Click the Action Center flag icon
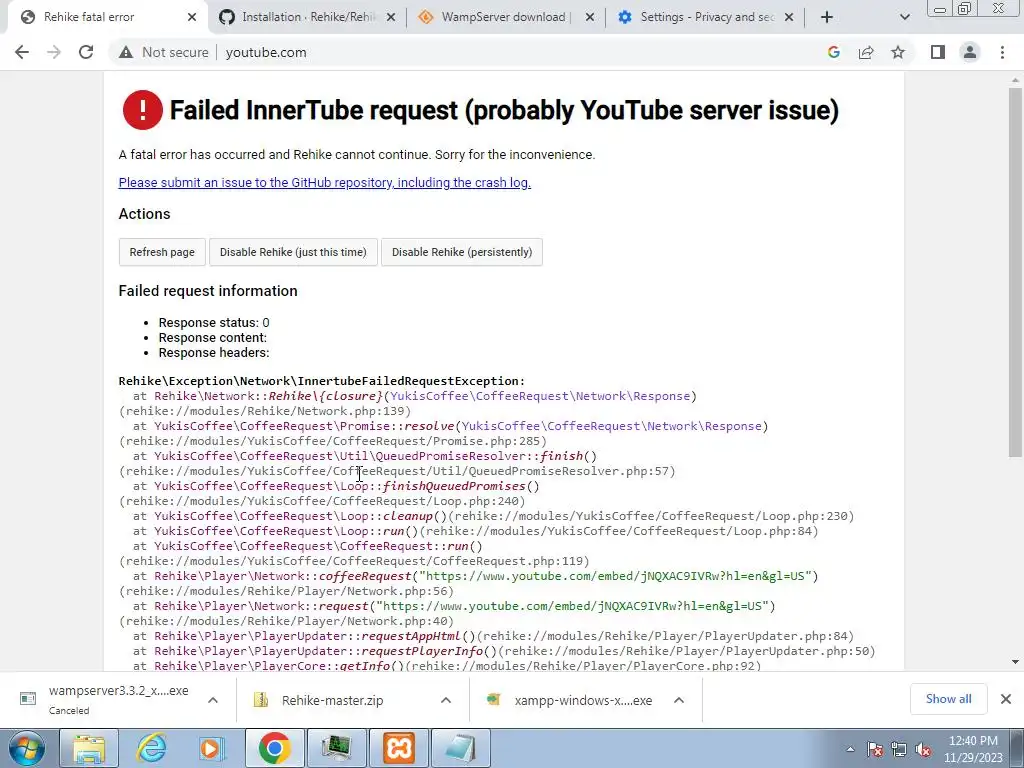The height and width of the screenshot is (768, 1024). click(x=875, y=750)
